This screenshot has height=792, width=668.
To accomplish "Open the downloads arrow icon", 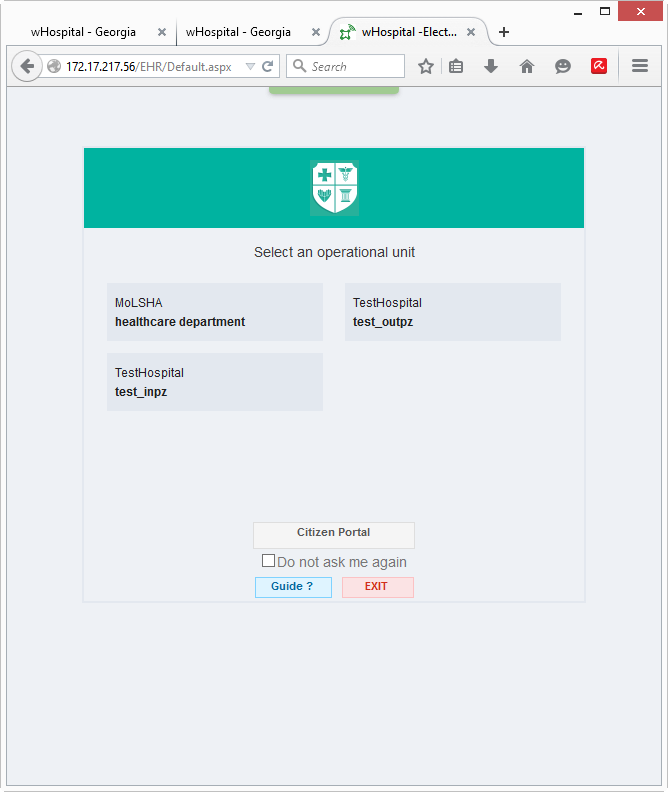I will (x=491, y=66).
